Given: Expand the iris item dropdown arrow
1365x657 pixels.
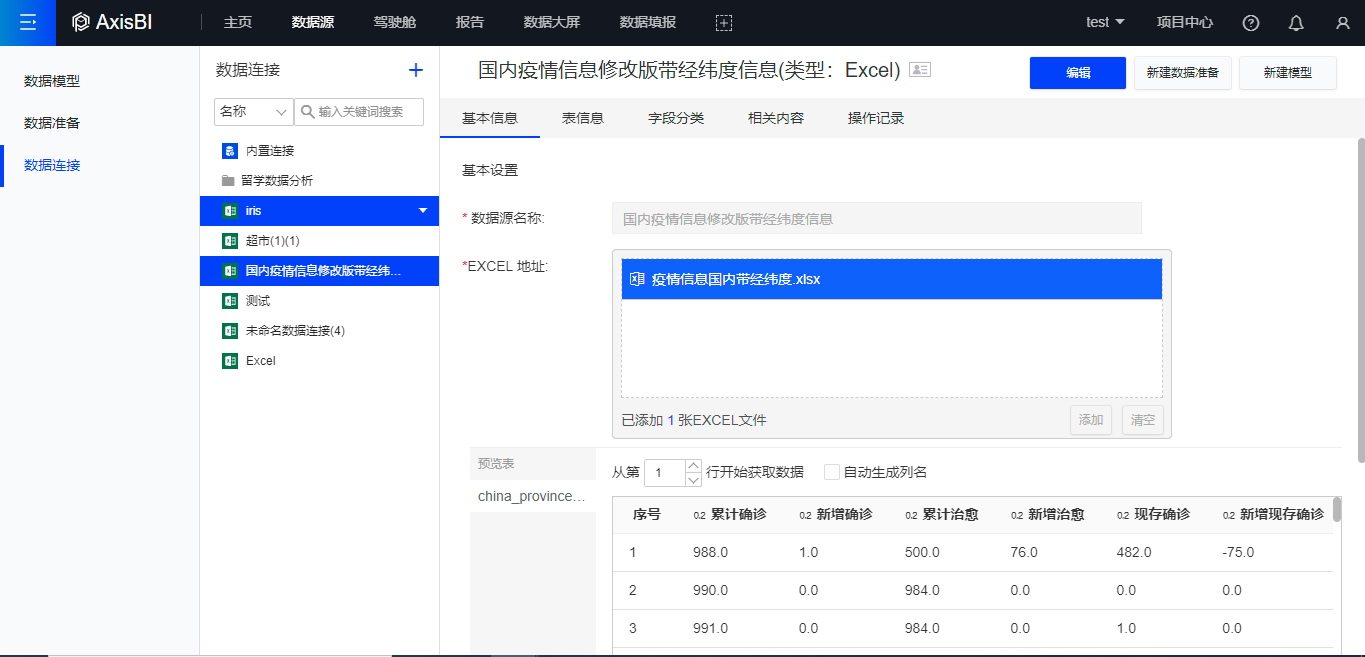Looking at the screenshot, I should pos(423,211).
